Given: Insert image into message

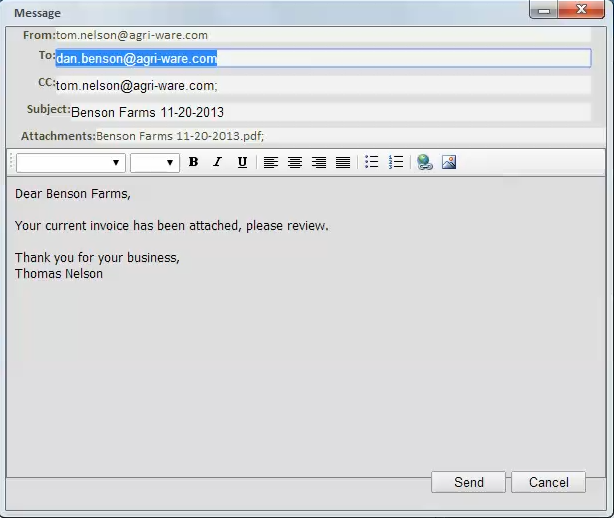Looking at the screenshot, I should click(x=449, y=162).
